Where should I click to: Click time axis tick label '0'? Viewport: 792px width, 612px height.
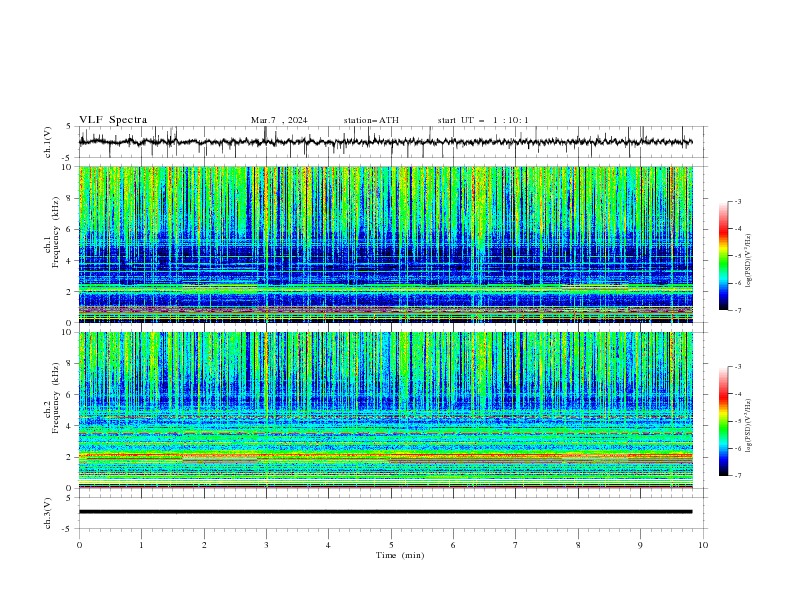[79, 545]
